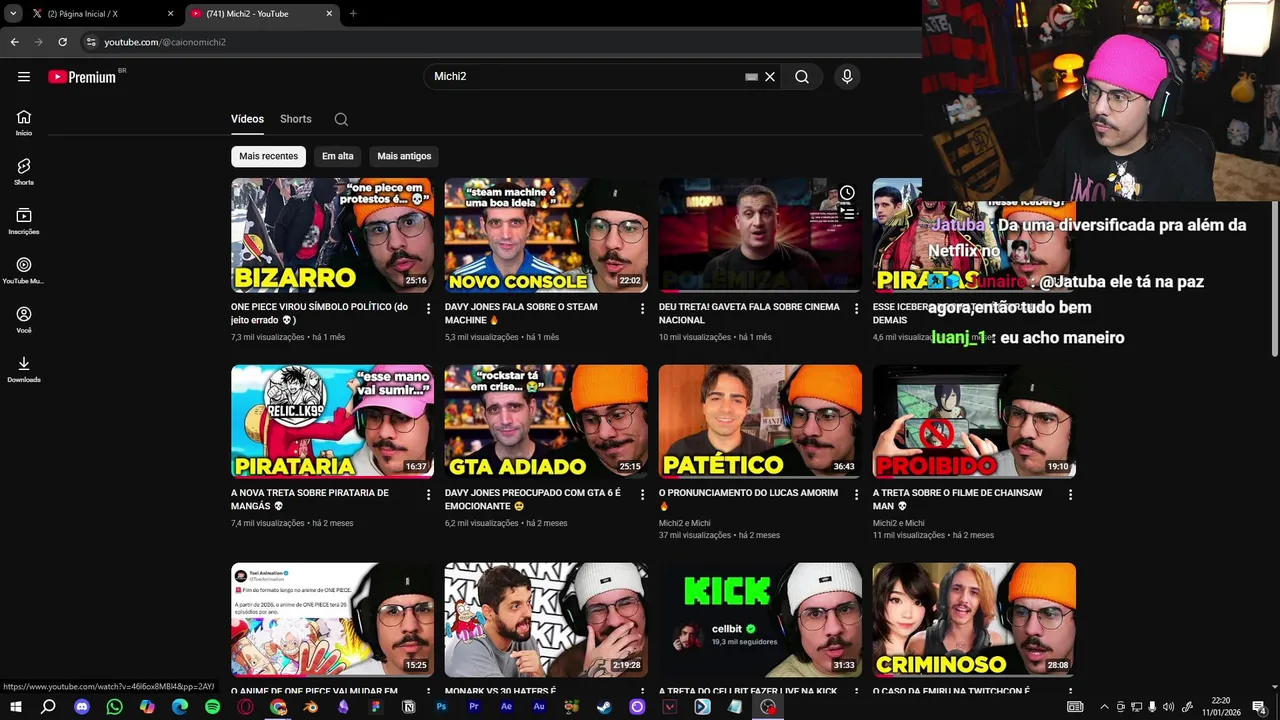
Task: Reload the current page
Action: [x=62, y=42]
